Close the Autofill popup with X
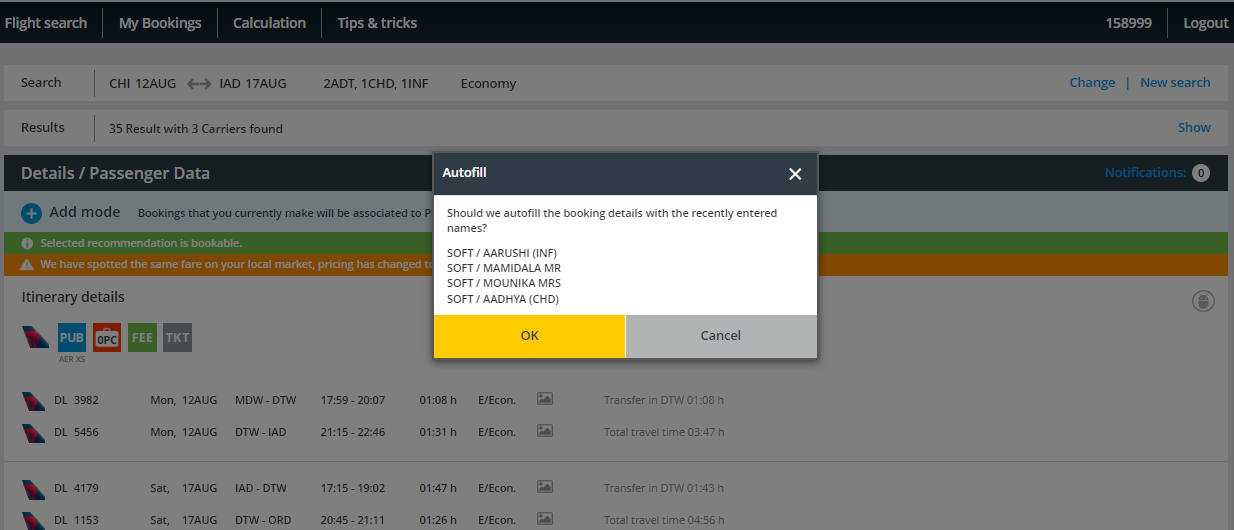The height and width of the screenshot is (530, 1234). [795, 174]
